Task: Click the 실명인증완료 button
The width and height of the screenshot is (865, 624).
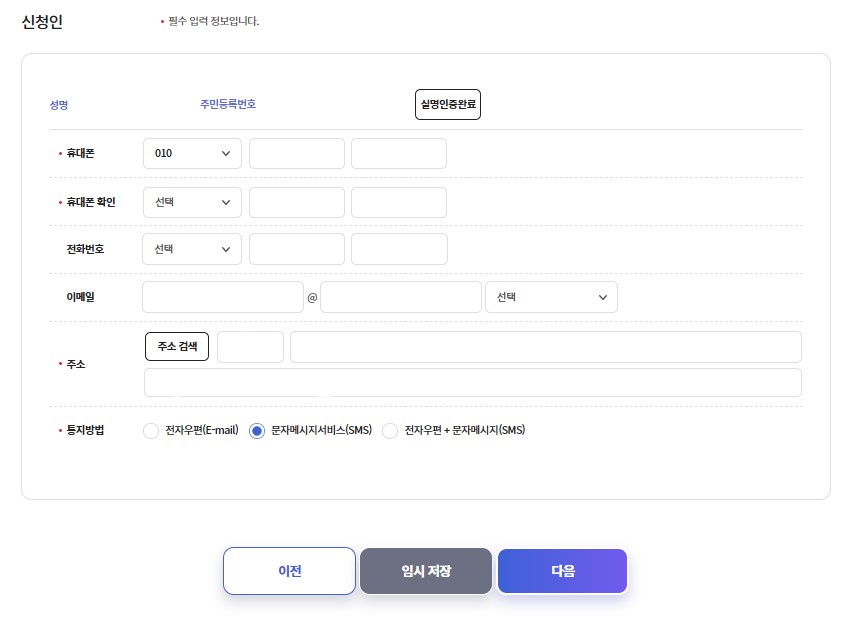Action: 448,104
